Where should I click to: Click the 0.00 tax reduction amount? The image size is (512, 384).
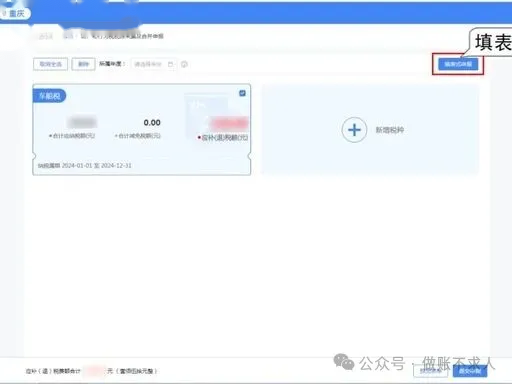click(152, 123)
